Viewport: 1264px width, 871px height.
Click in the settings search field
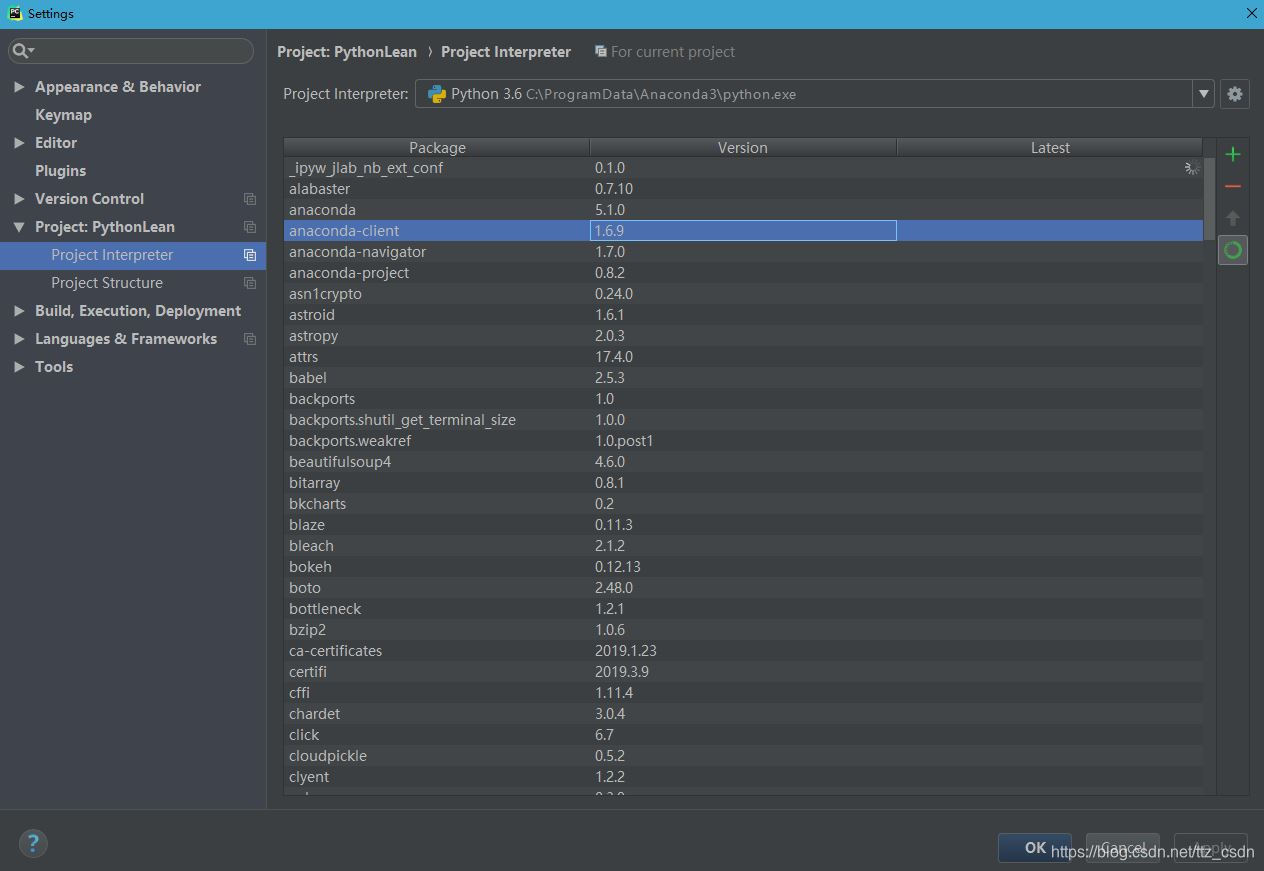(131, 51)
